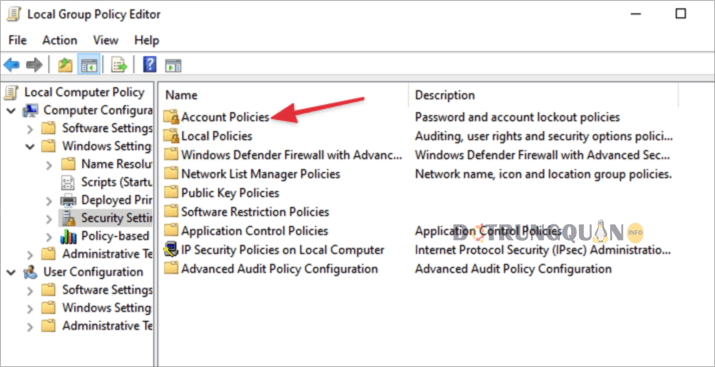Open the Help question mark icon
The width and height of the screenshot is (715, 367).
pos(150,65)
